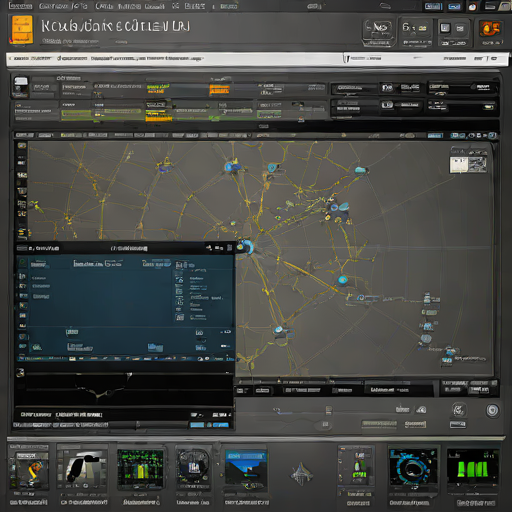The height and width of the screenshot is (512, 512).
Task: Click the four-pointed compass star icon
Action: pyautogui.click(x=301, y=474)
